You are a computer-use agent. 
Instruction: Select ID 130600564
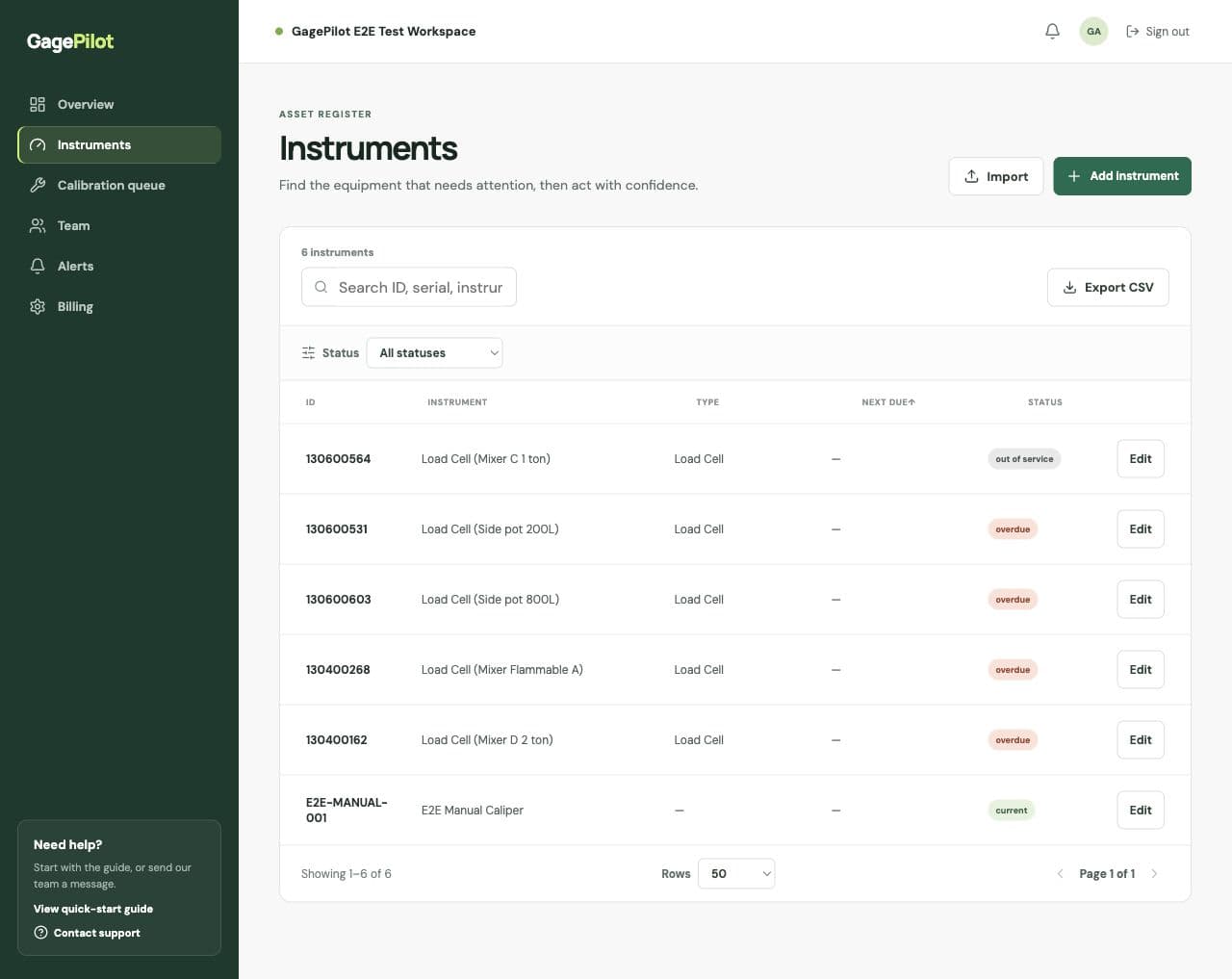pos(338,458)
